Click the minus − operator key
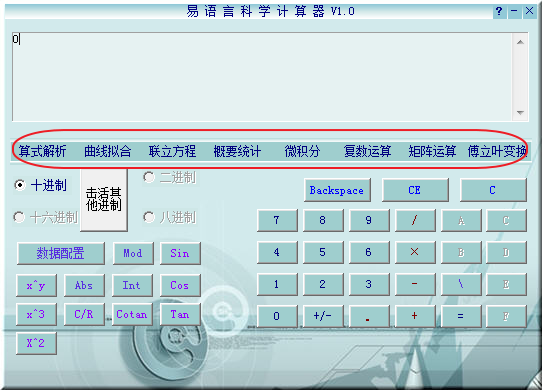Image resolution: width=542 pixels, height=390 pixels. [x=415, y=284]
